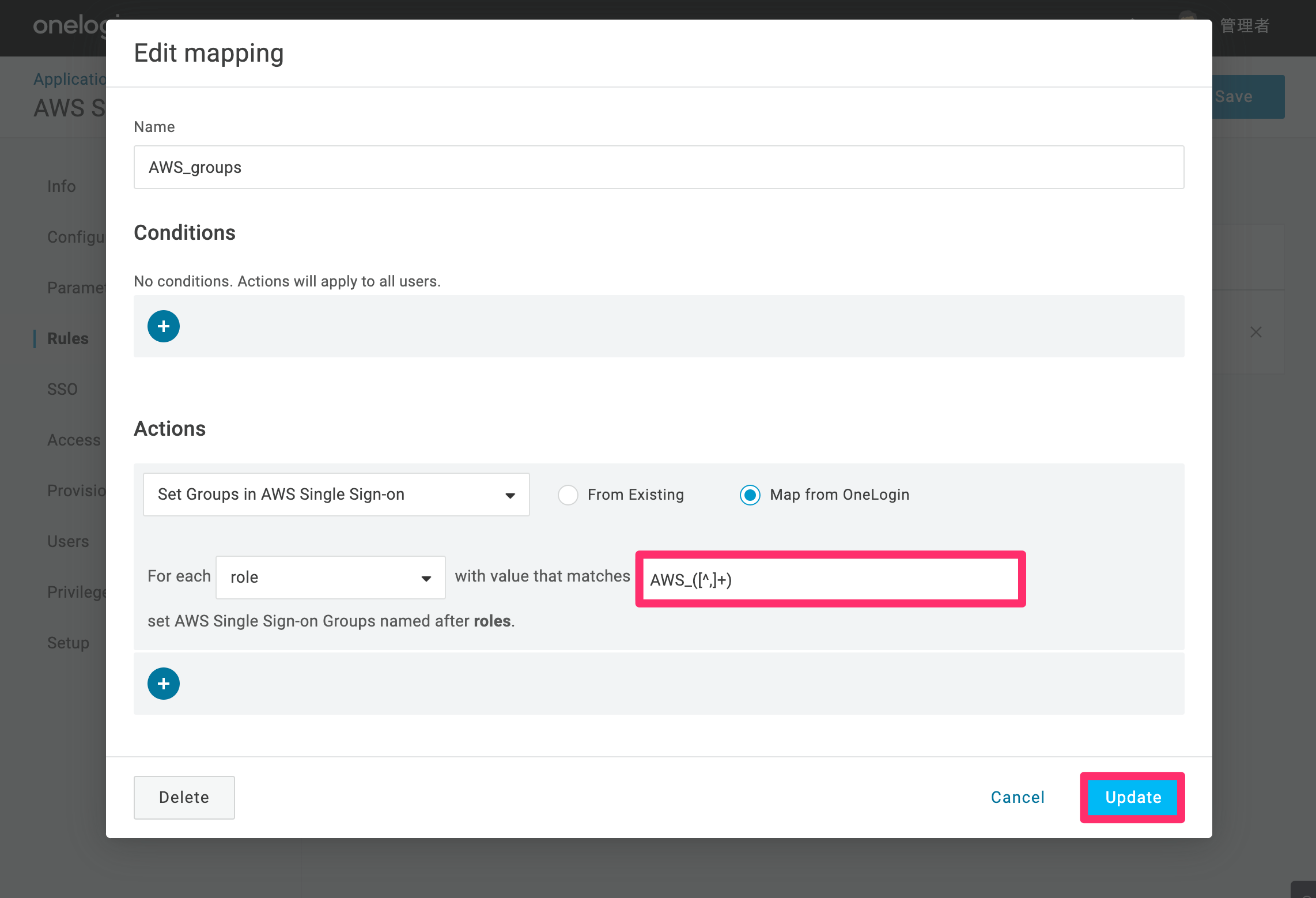Open the Setup sidebar tab
Screen dimensions: 1316x898
click(x=68, y=643)
